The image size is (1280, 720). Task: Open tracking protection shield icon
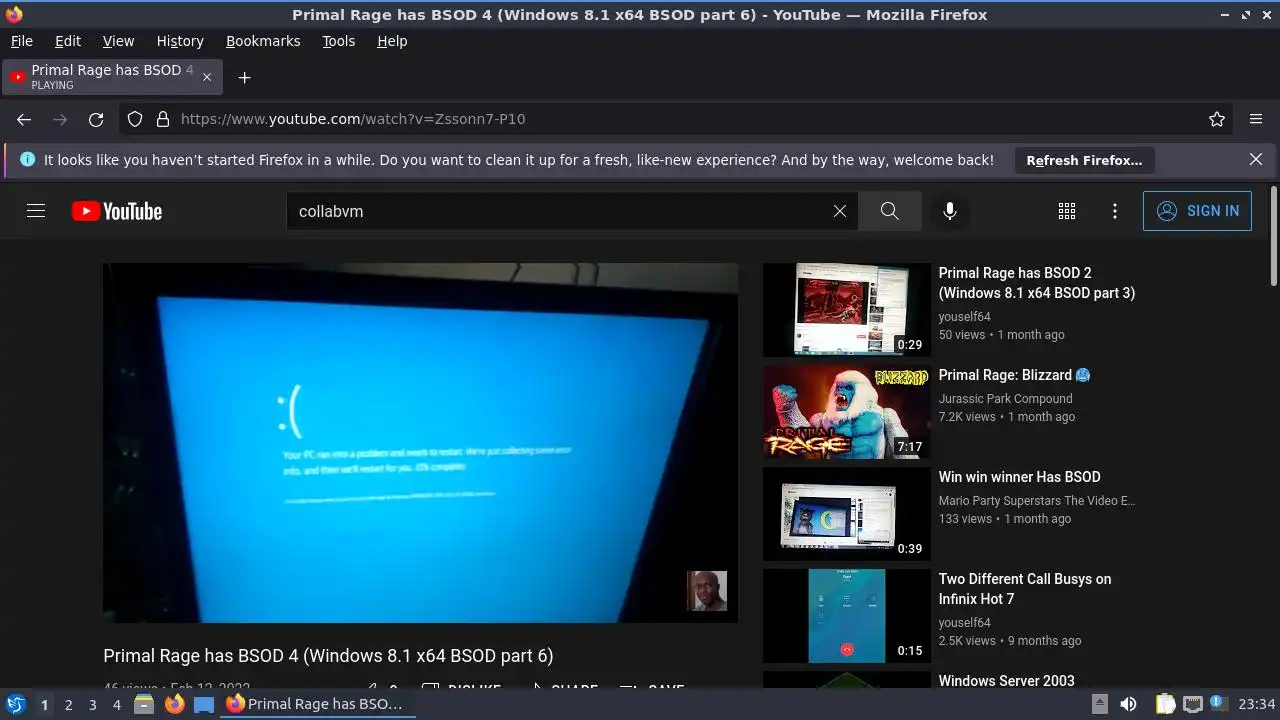pyautogui.click(x=135, y=119)
